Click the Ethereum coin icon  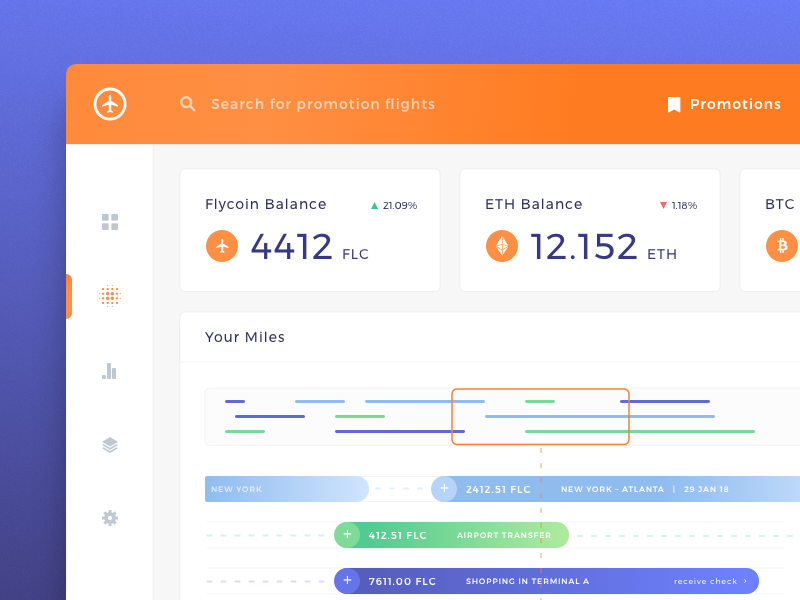[502, 246]
